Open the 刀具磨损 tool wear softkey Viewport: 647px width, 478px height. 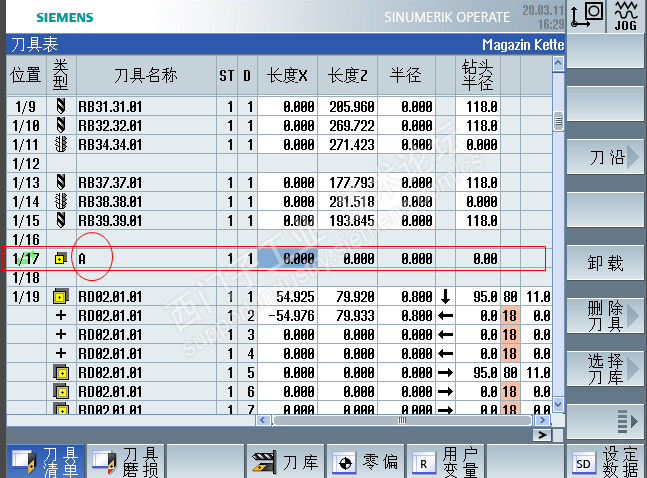[126, 461]
